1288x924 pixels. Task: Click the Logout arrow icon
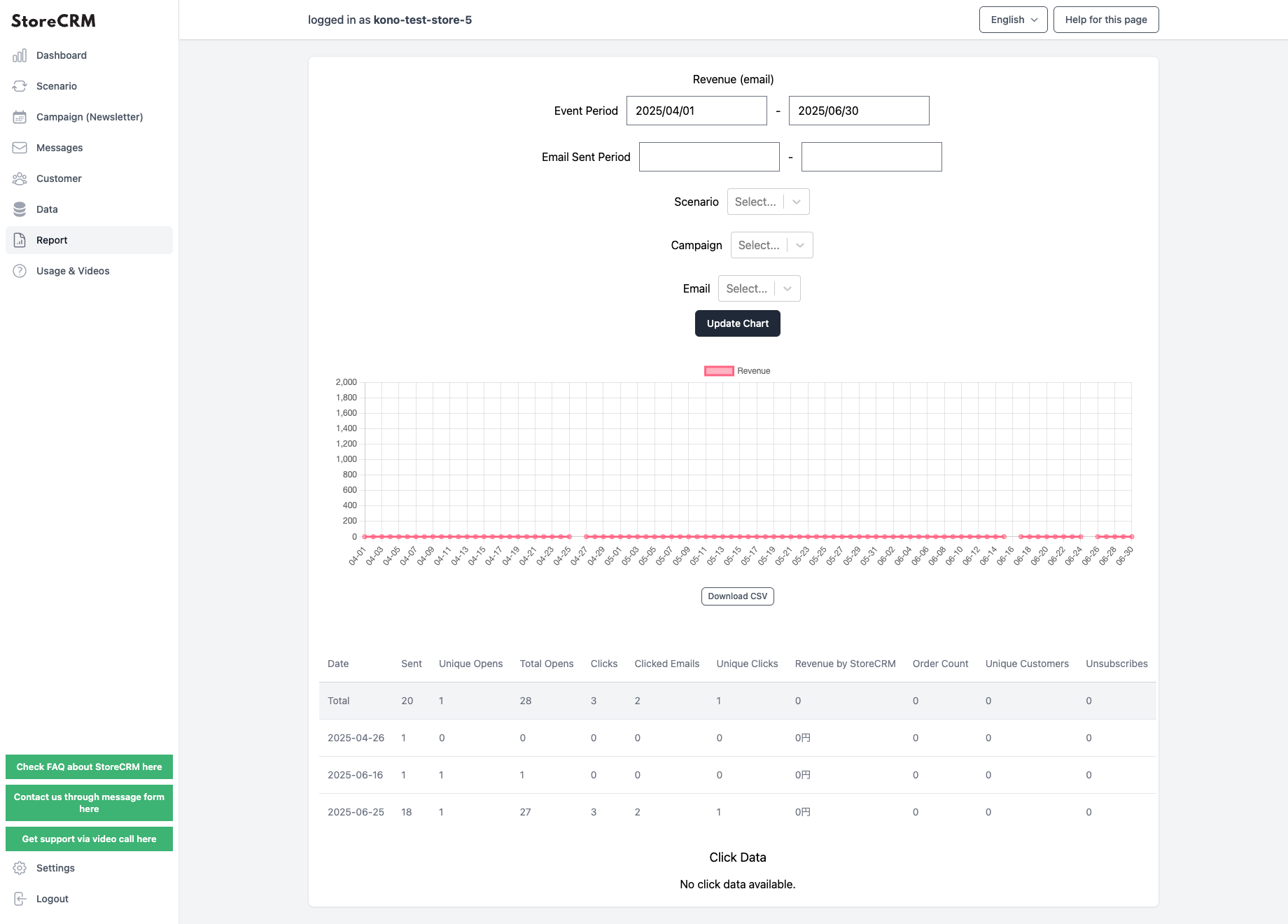pos(20,899)
